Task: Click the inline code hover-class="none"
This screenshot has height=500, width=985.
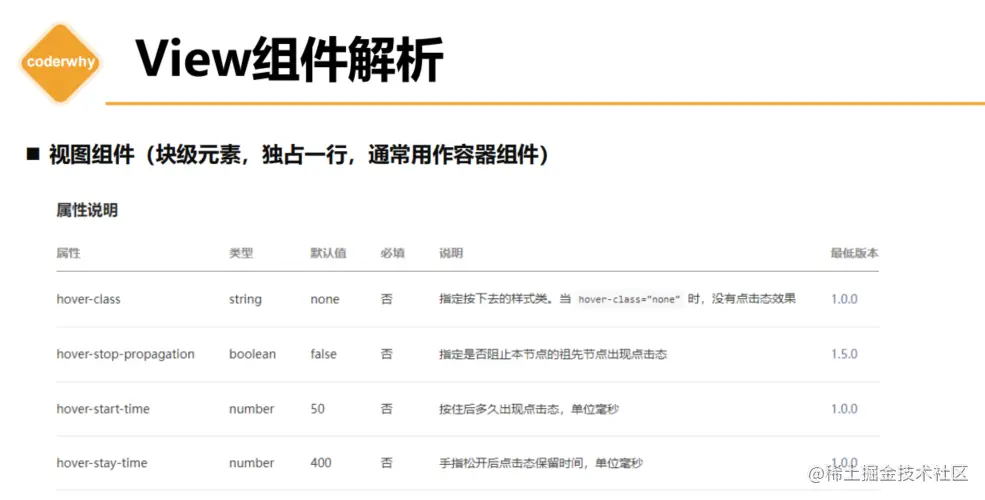Action: (629, 300)
